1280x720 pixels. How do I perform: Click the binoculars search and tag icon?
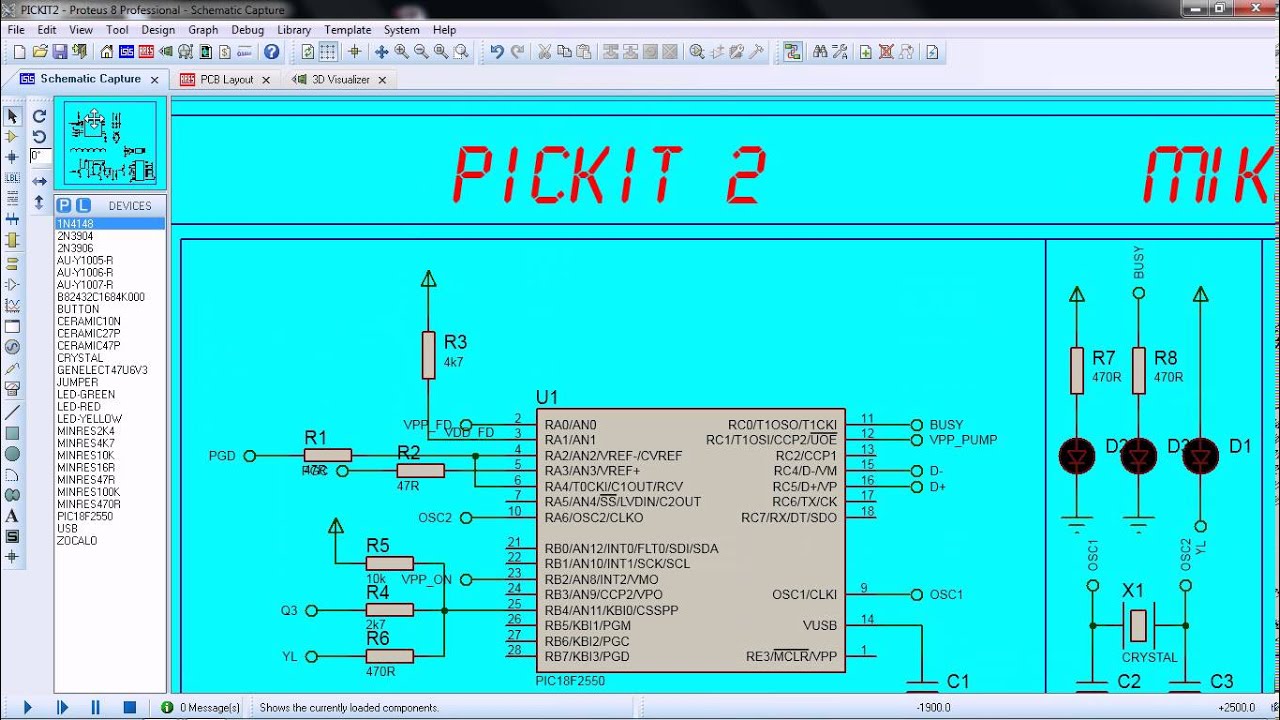click(x=820, y=51)
